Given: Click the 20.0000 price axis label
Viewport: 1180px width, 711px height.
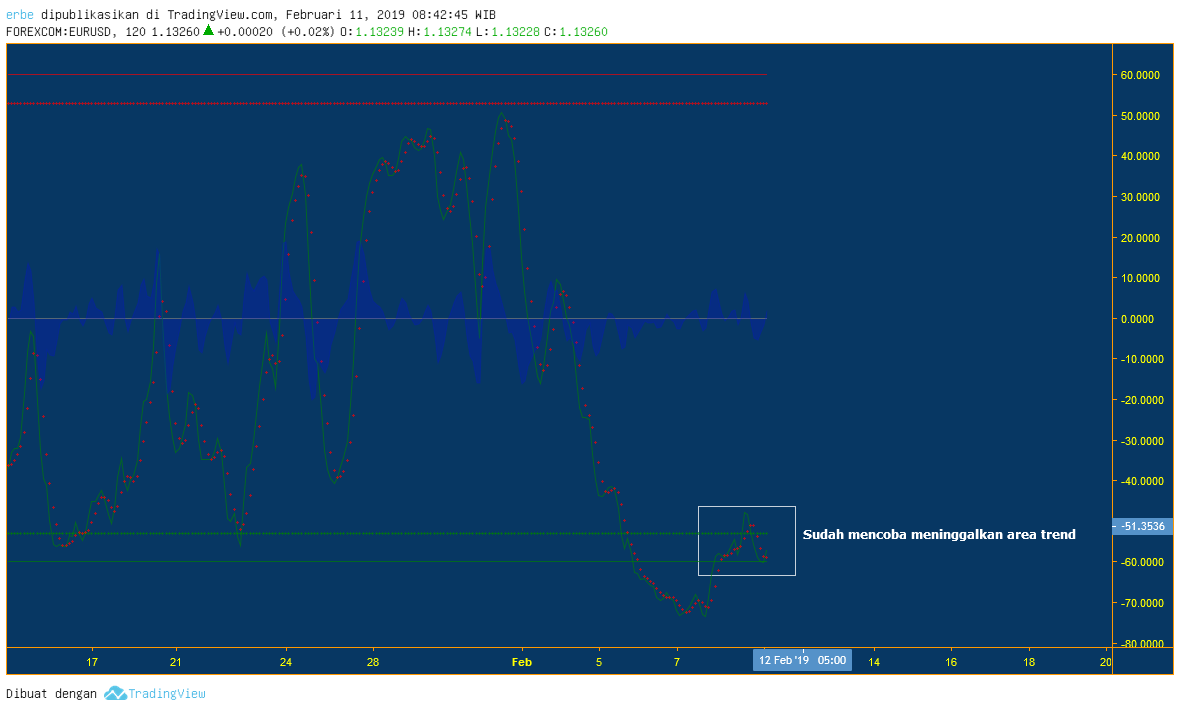Looking at the screenshot, I should (x=1140, y=238).
